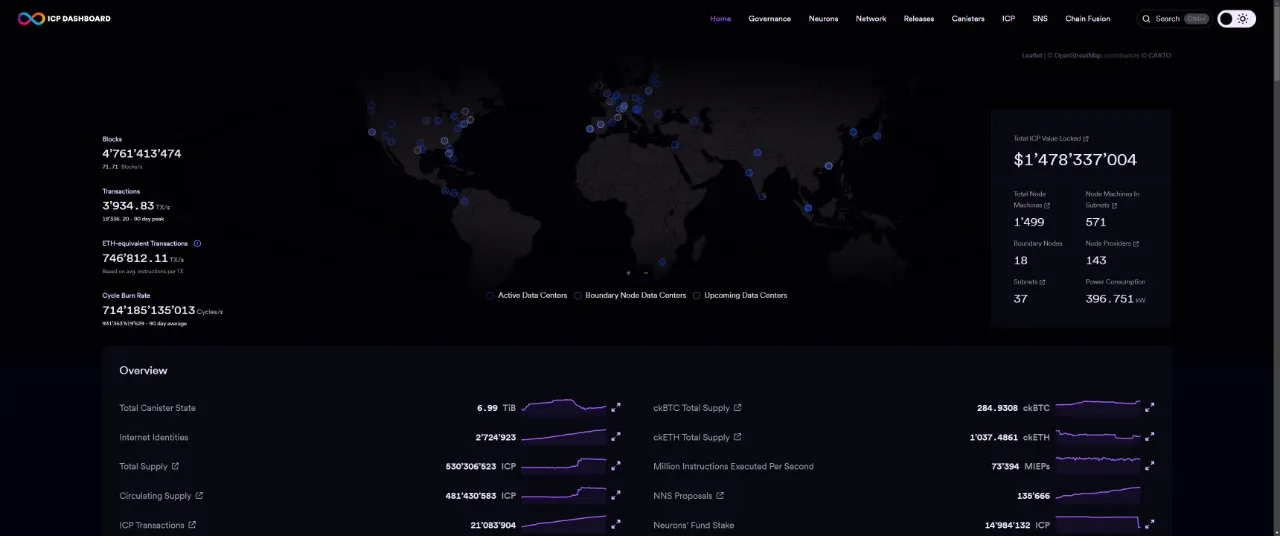This screenshot has height=536, width=1280.
Task: Click the NNS Proposals sparkline chart
Action: [1098, 495]
